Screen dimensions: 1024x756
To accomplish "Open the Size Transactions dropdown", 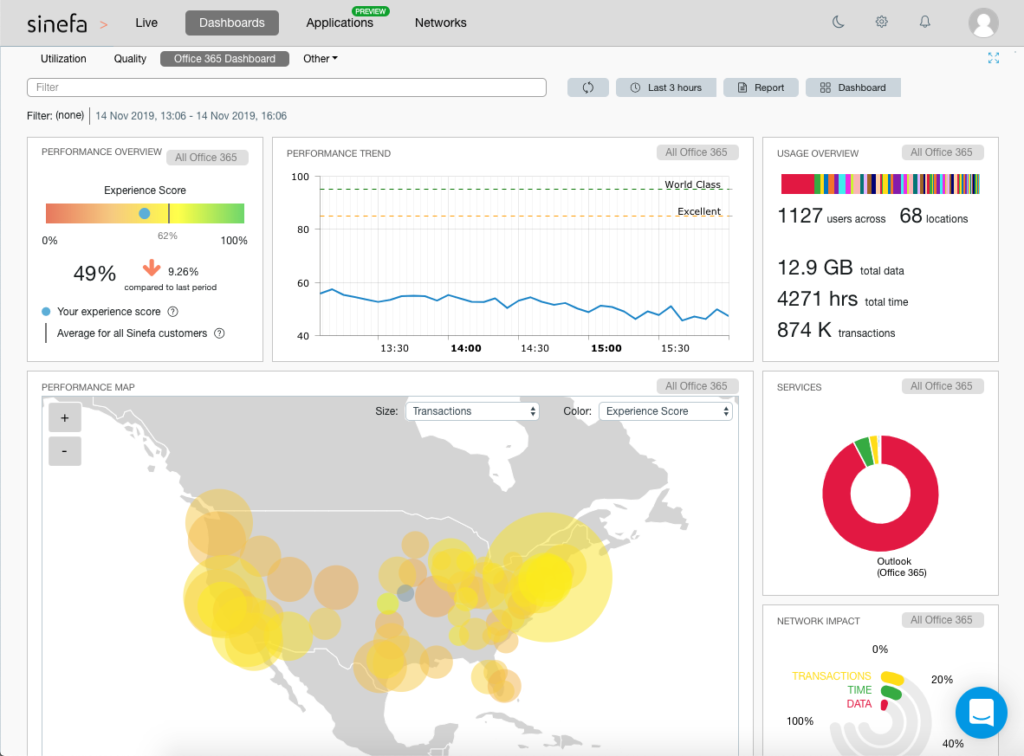I will coord(472,411).
